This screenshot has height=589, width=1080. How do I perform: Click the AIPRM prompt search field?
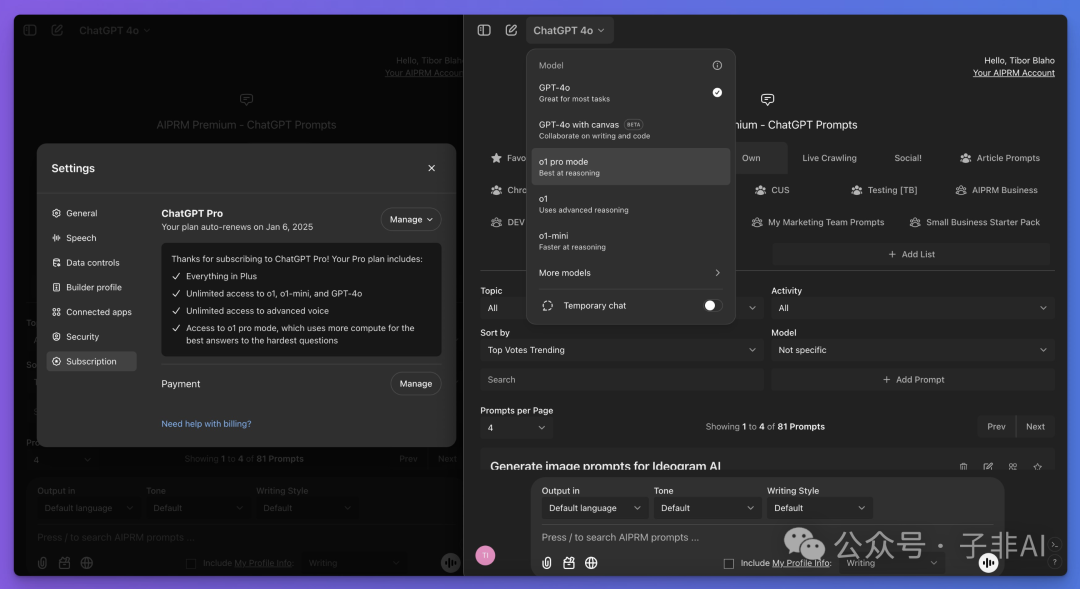click(x=620, y=380)
